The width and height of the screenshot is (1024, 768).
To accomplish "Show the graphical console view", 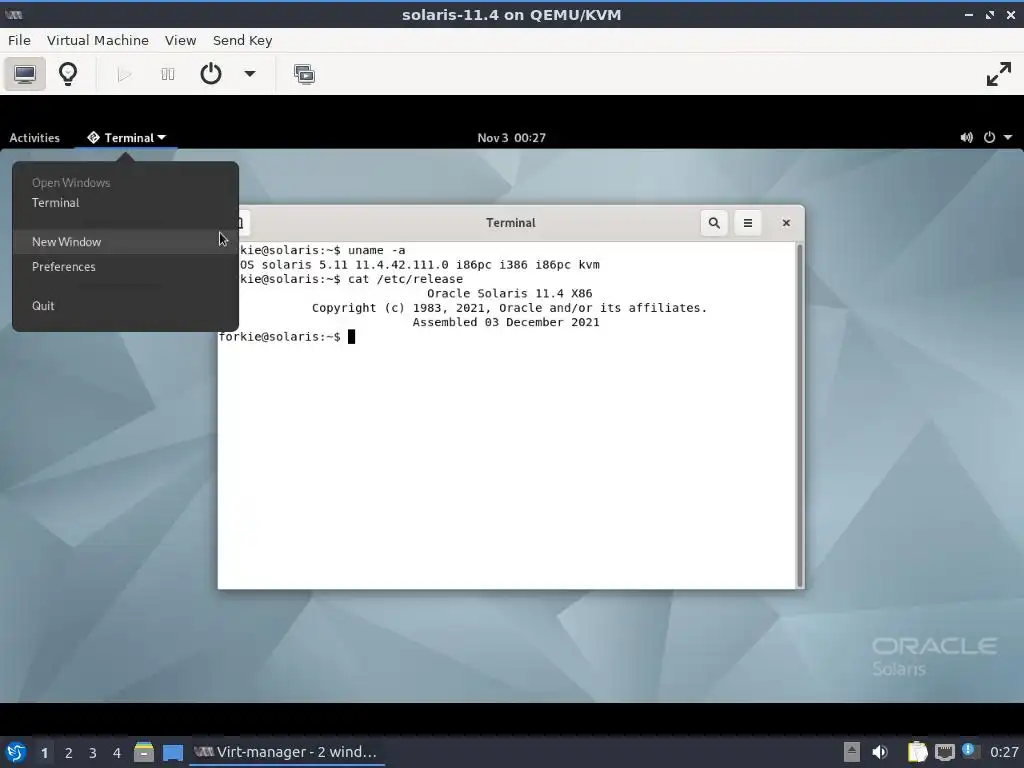I will pos(25,74).
